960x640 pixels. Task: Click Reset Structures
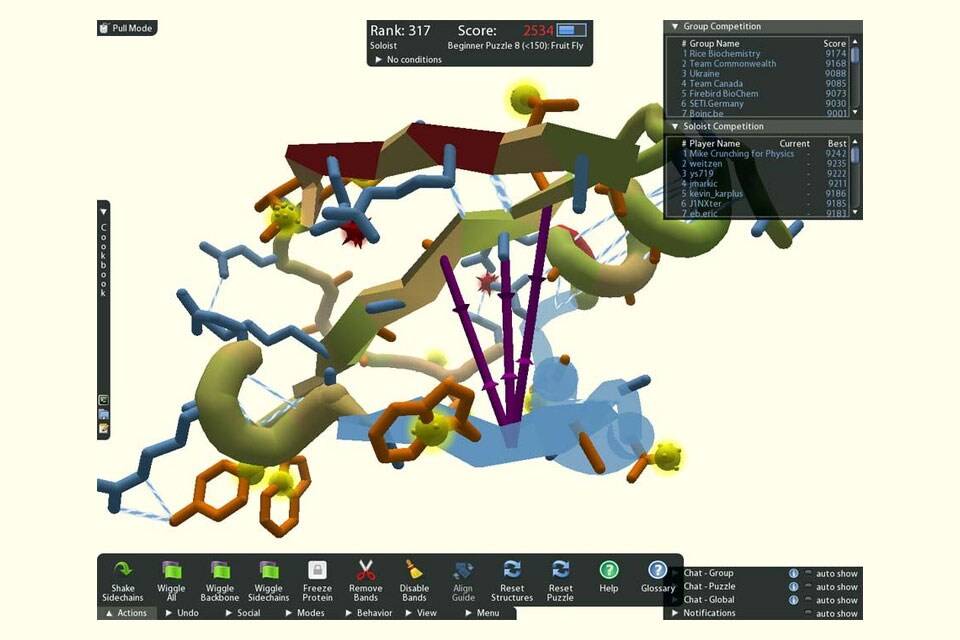coord(512,581)
